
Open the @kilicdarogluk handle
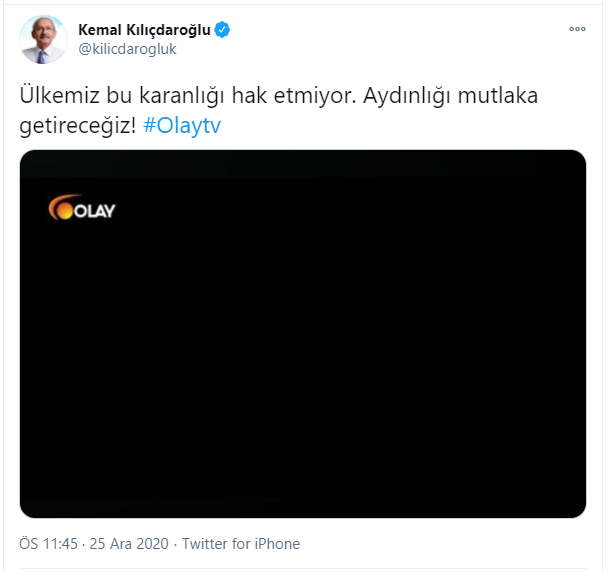point(127,49)
